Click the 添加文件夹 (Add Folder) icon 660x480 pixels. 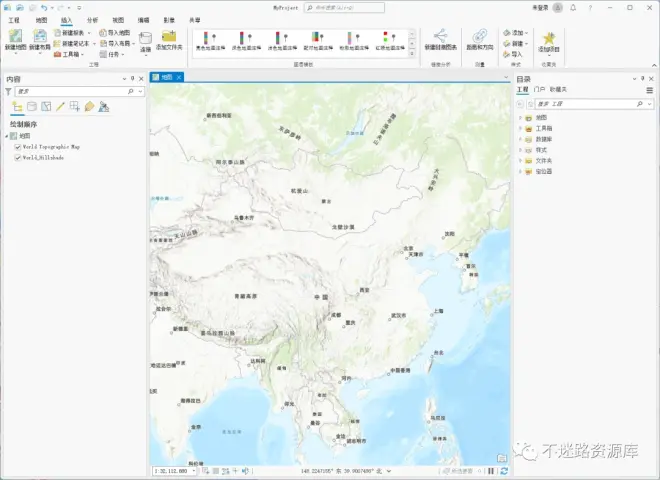tap(169, 37)
